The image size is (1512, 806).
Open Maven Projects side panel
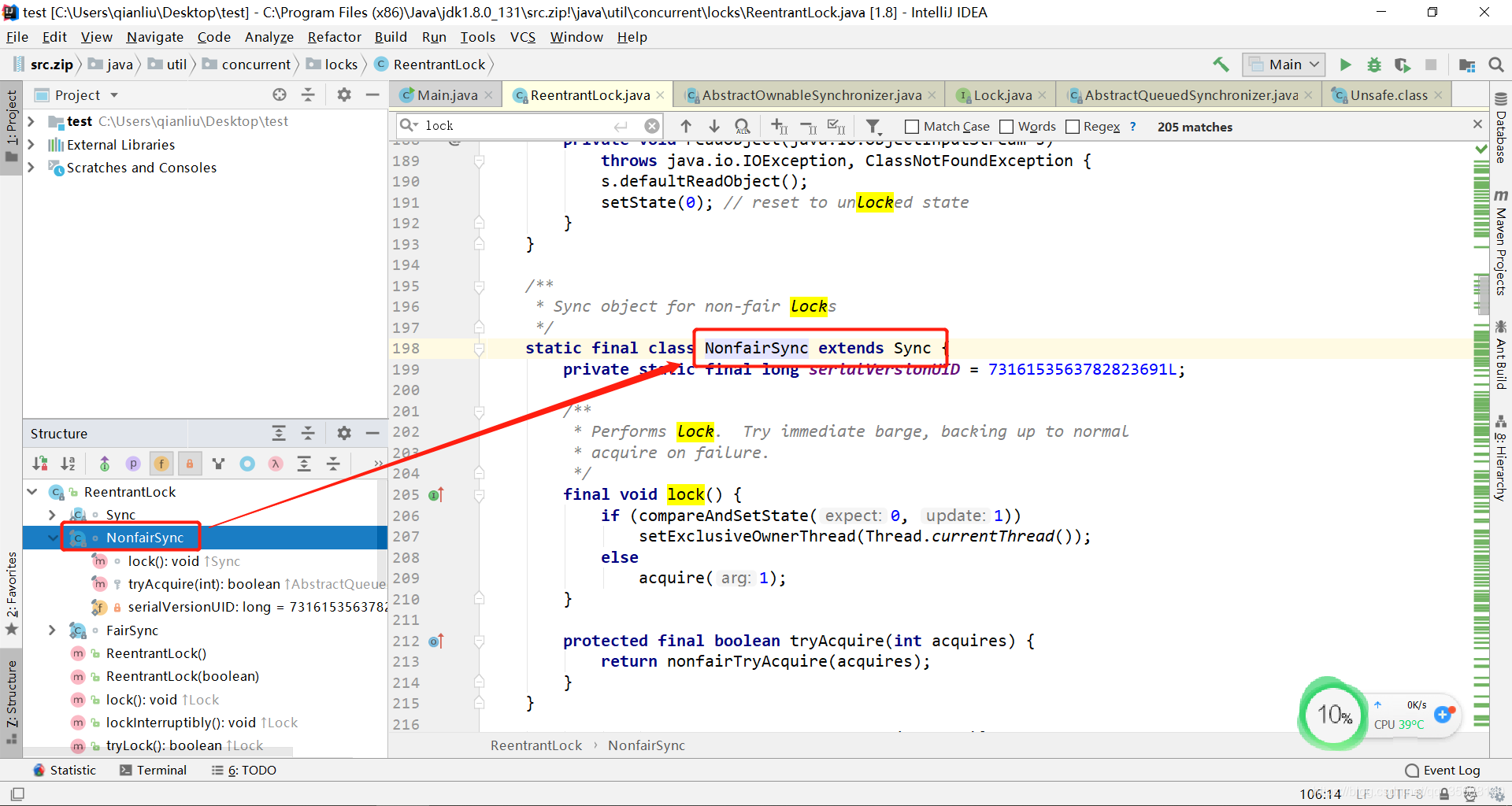coord(1501,242)
